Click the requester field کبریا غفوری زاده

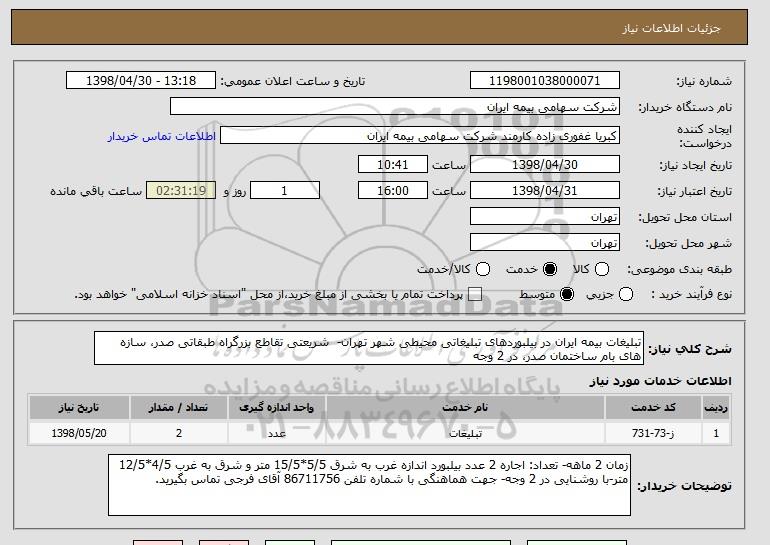[420, 136]
